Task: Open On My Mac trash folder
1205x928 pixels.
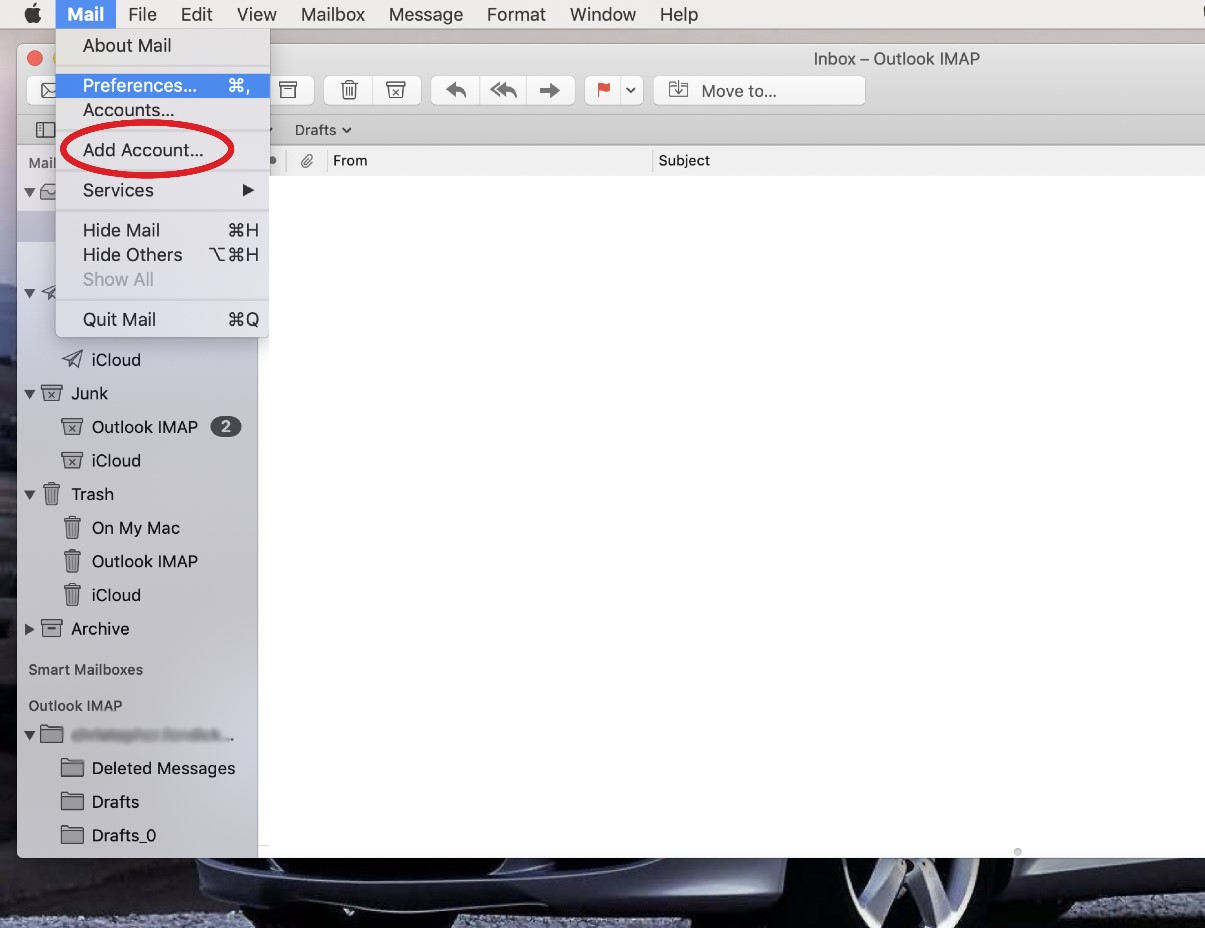Action: coord(136,528)
